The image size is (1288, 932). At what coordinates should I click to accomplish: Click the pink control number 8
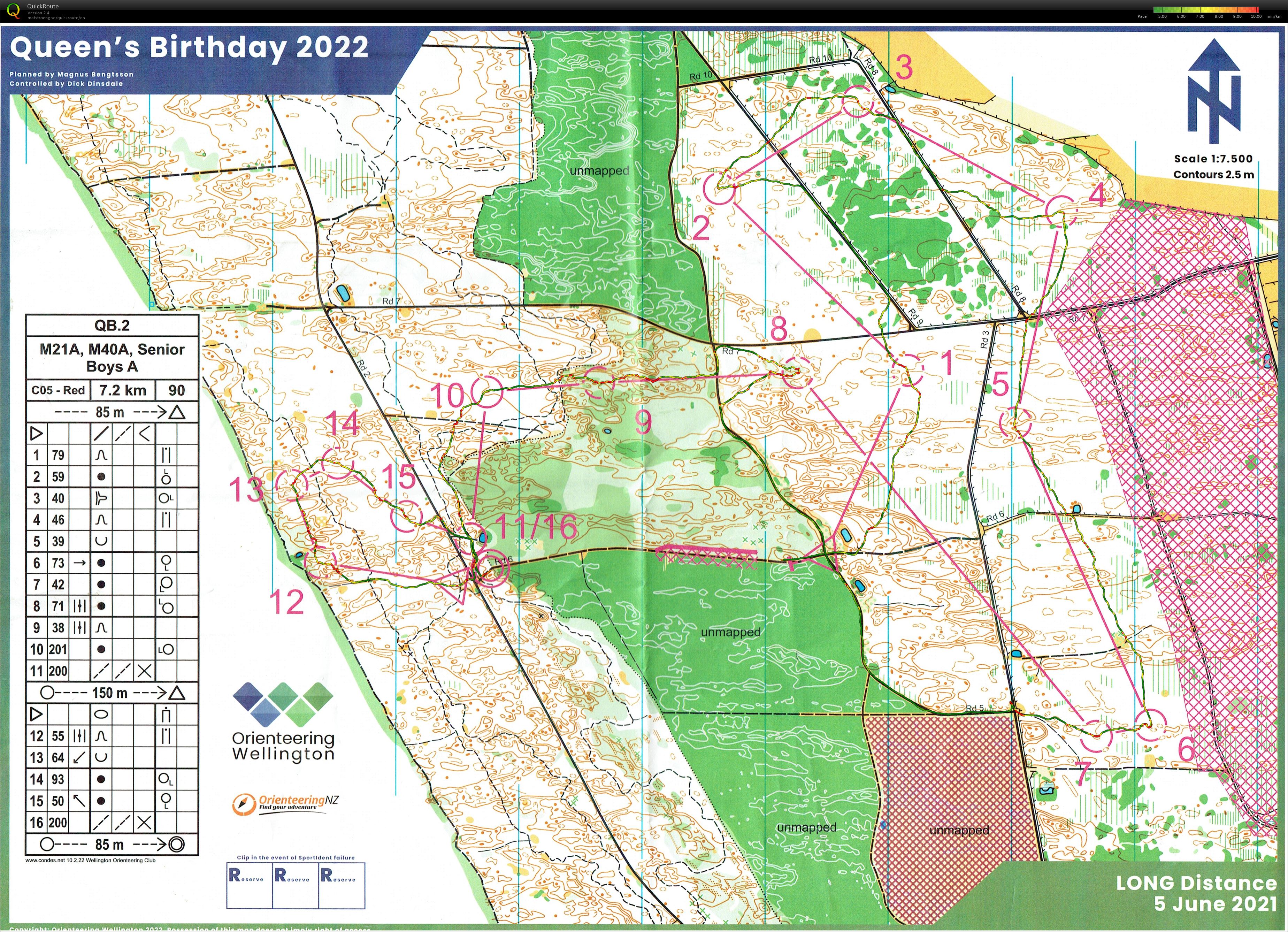coord(779,328)
